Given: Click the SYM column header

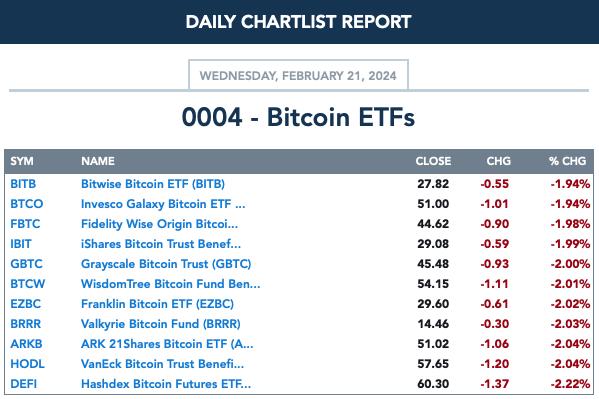Looking at the screenshot, I should (22, 161).
